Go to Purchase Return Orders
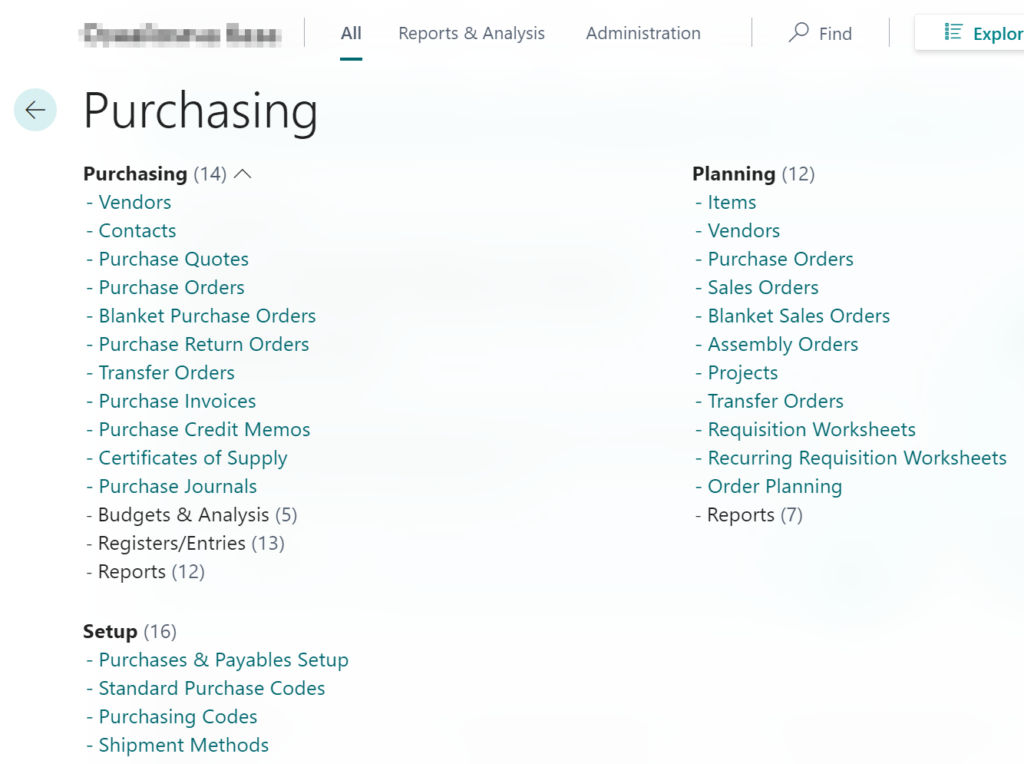 click(x=204, y=344)
